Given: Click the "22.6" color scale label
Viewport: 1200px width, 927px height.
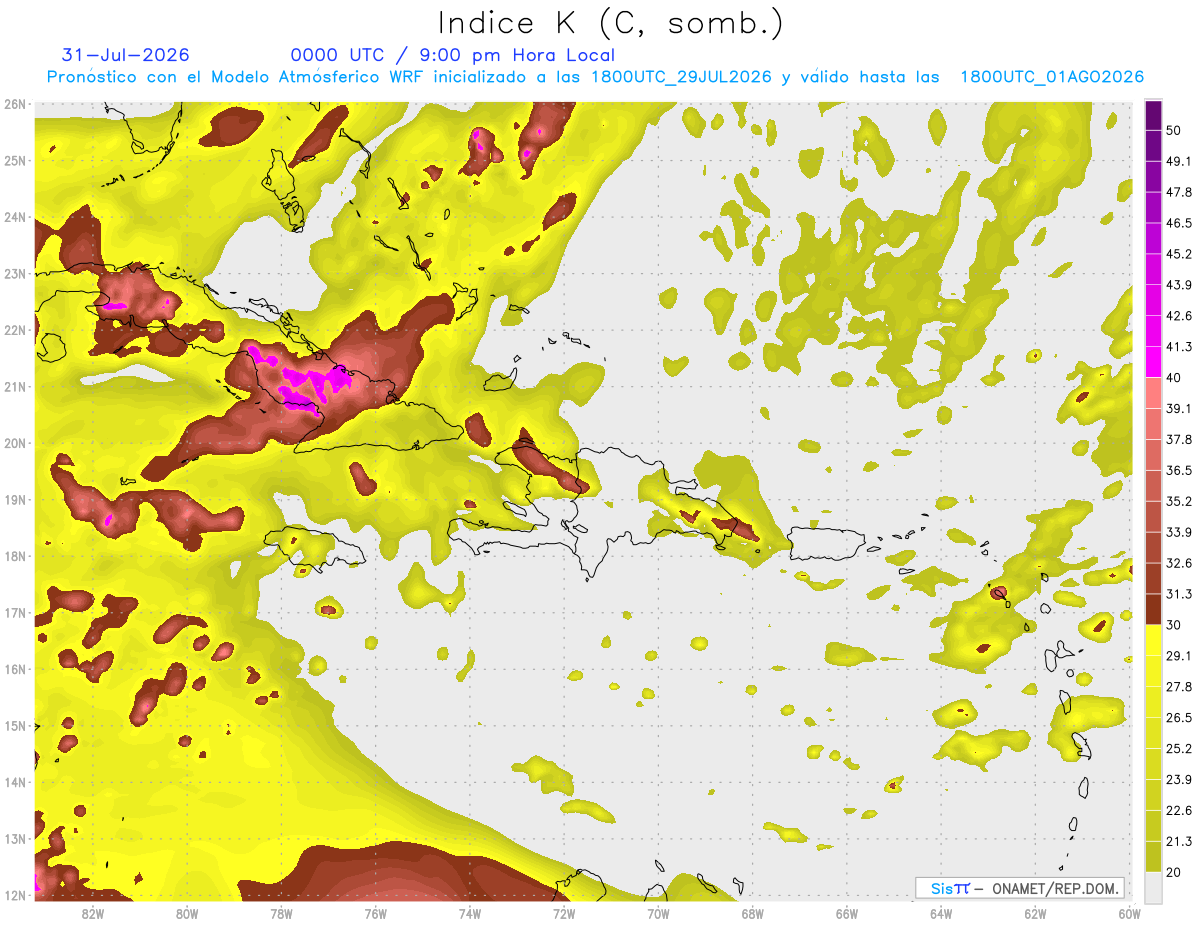Looking at the screenshot, I should point(1179,810).
